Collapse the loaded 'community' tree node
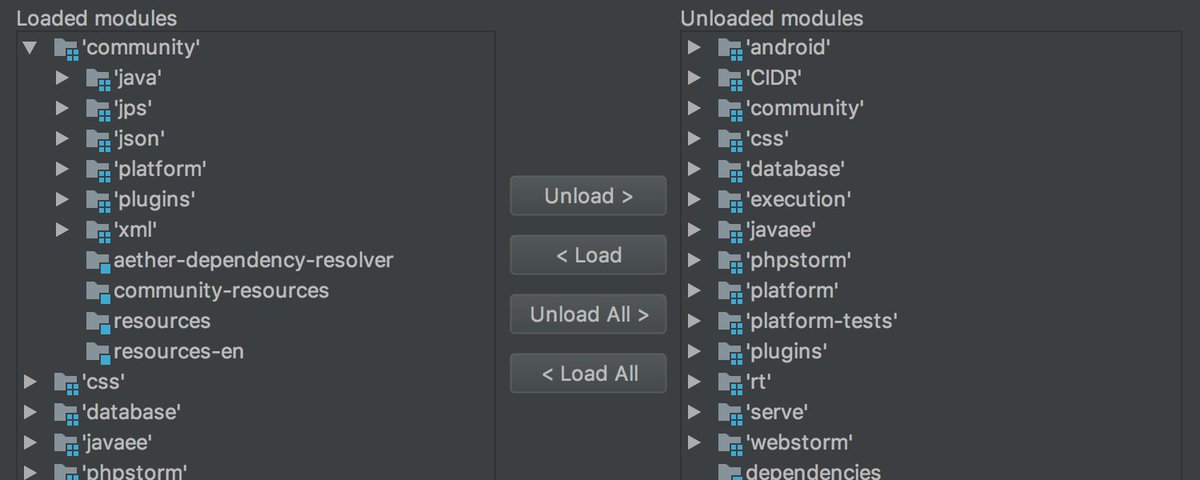Image resolution: width=1200 pixels, height=480 pixels. pos(30,47)
